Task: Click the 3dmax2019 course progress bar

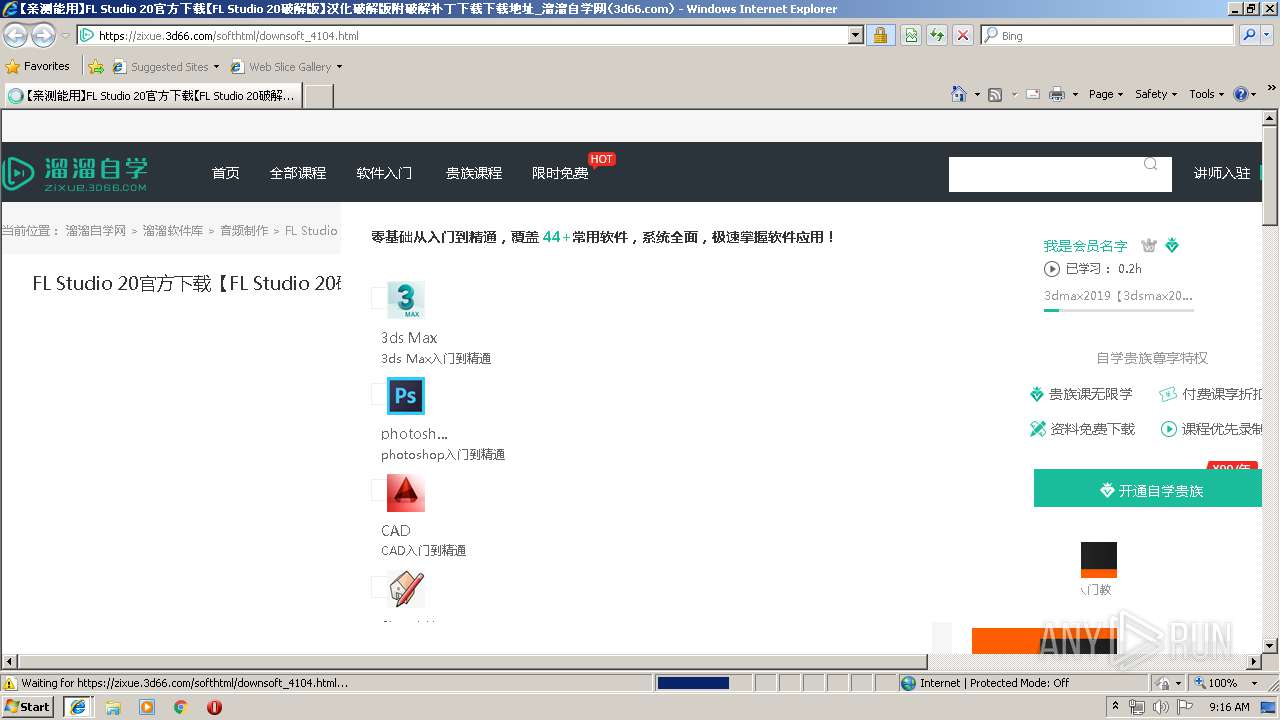Action: click(x=1119, y=310)
